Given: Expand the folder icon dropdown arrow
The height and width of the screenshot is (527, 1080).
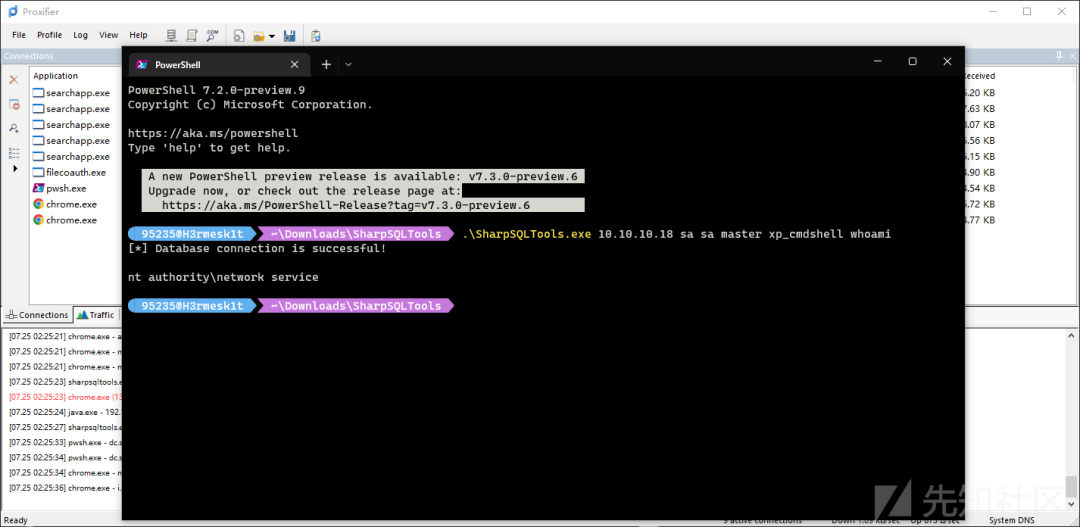Looking at the screenshot, I should point(272,36).
